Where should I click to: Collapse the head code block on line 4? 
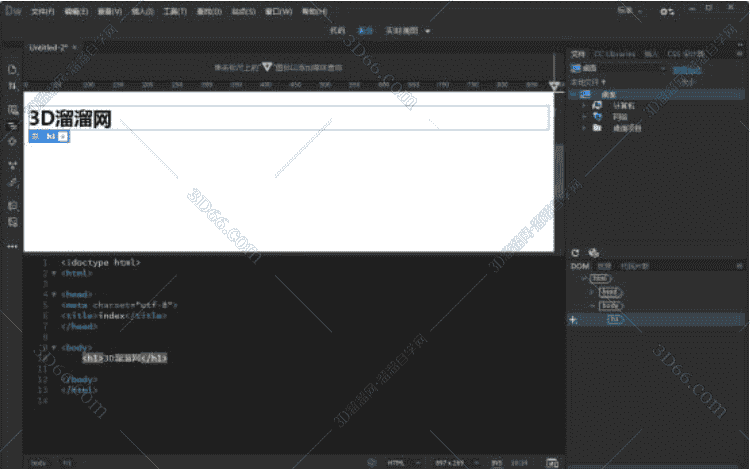tap(53, 295)
